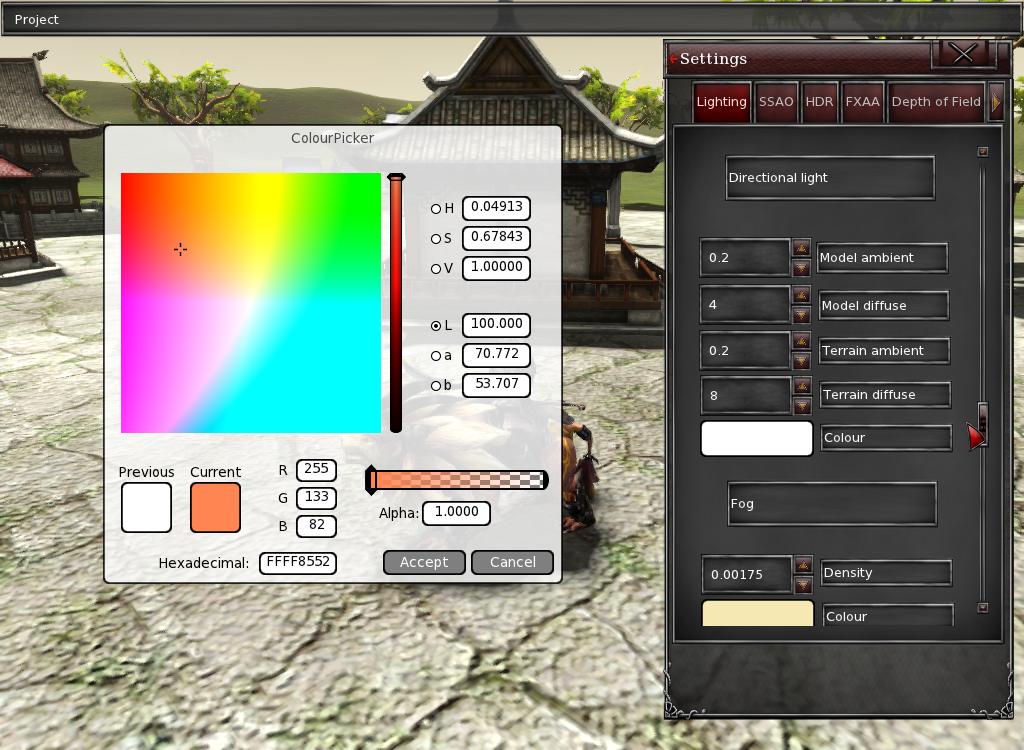Increase Terrain diffuse value

click(x=803, y=385)
